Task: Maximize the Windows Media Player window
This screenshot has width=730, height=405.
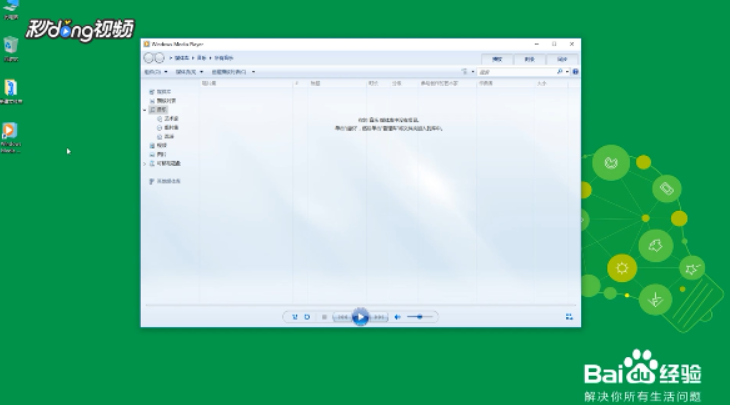Action: tap(554, 44)
